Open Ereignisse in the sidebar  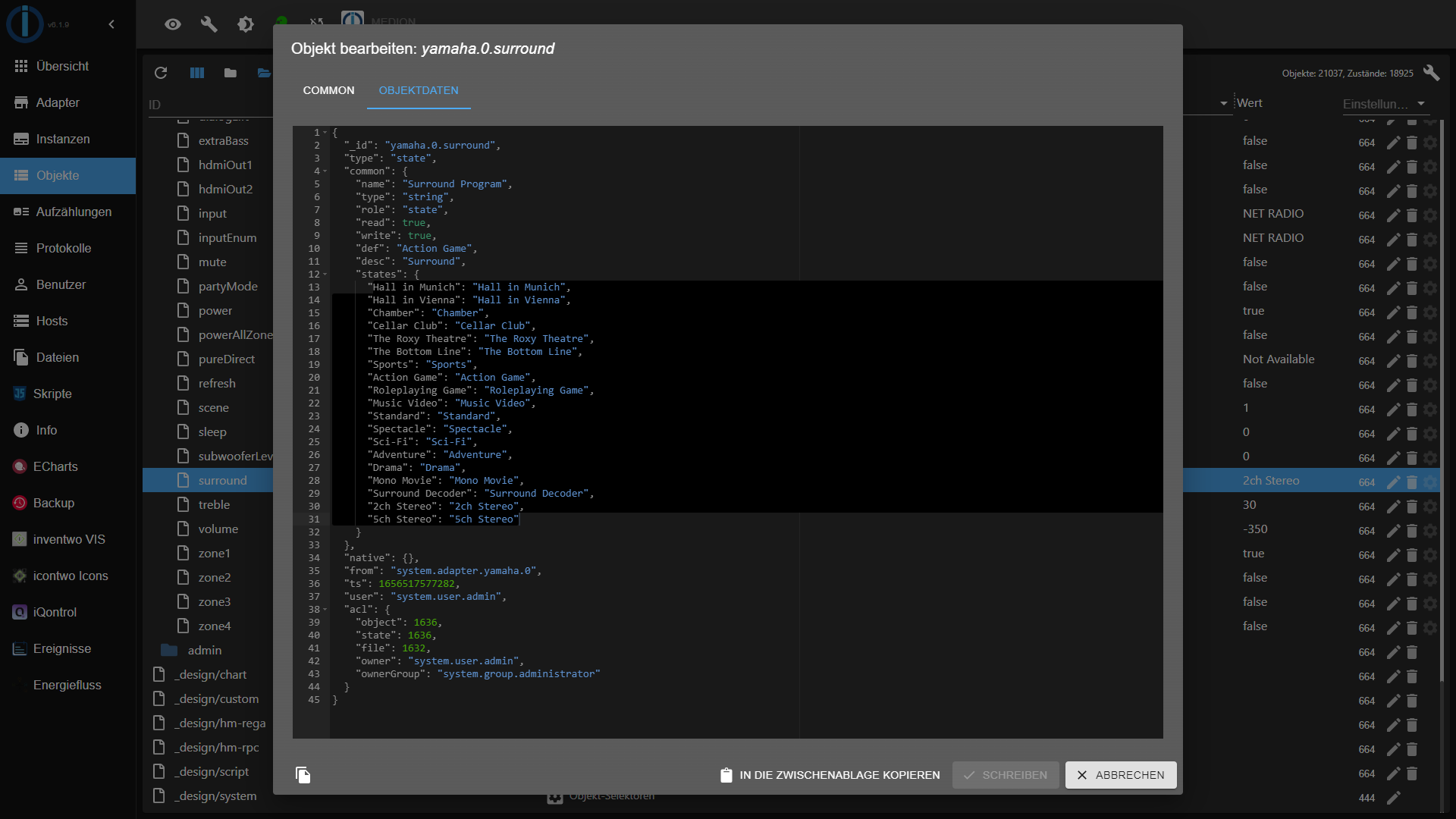68,648
